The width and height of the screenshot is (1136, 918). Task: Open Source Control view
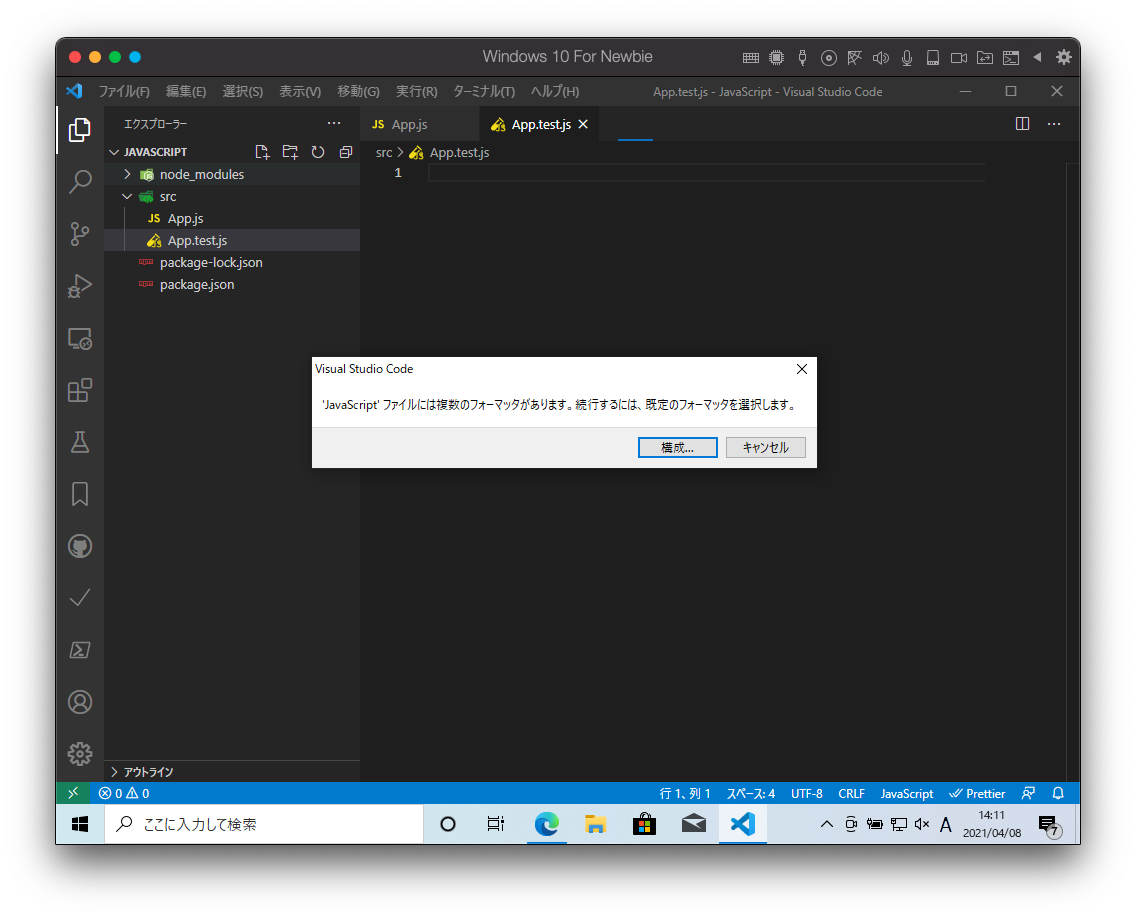point(80,233)
